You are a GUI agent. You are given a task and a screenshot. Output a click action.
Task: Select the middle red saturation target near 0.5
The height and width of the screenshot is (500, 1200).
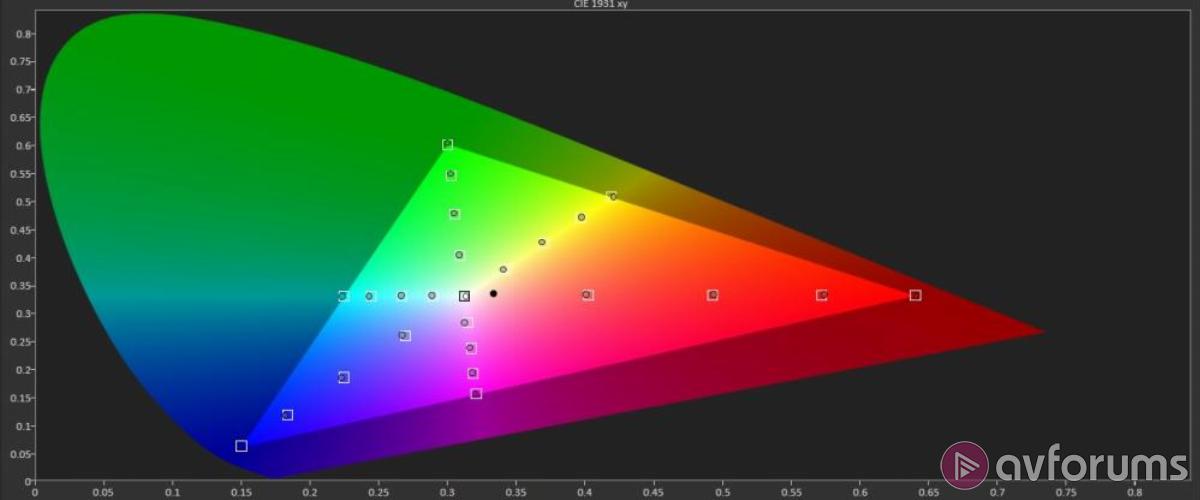click(712, 295)
